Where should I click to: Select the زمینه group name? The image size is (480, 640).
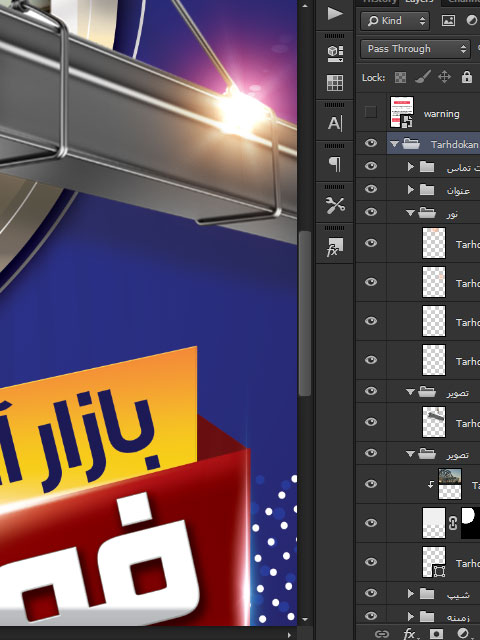pos(458,618)
